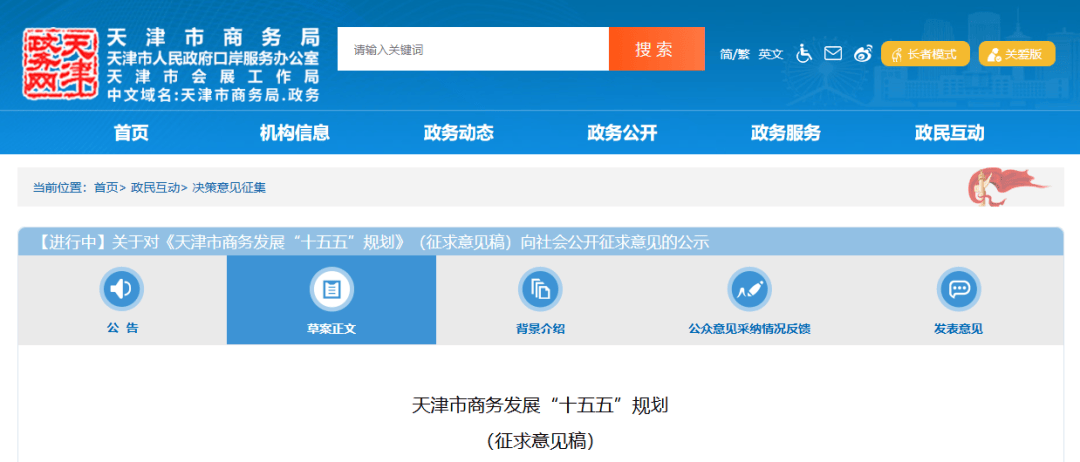Open the 机构信息 navigation menu
This screenshot has width=1080, height=462.
click(295, 133)
